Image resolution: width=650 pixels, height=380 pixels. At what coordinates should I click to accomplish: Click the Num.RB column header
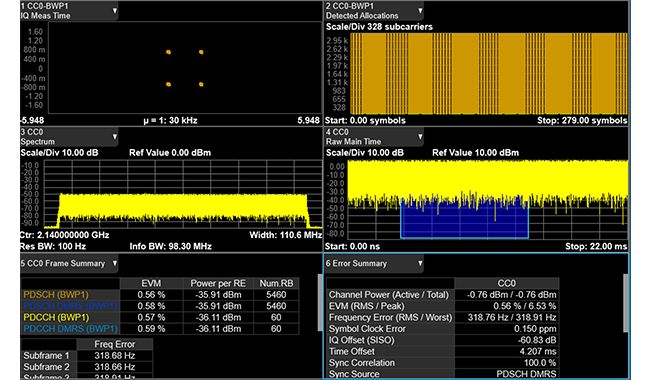pos(276,283)
